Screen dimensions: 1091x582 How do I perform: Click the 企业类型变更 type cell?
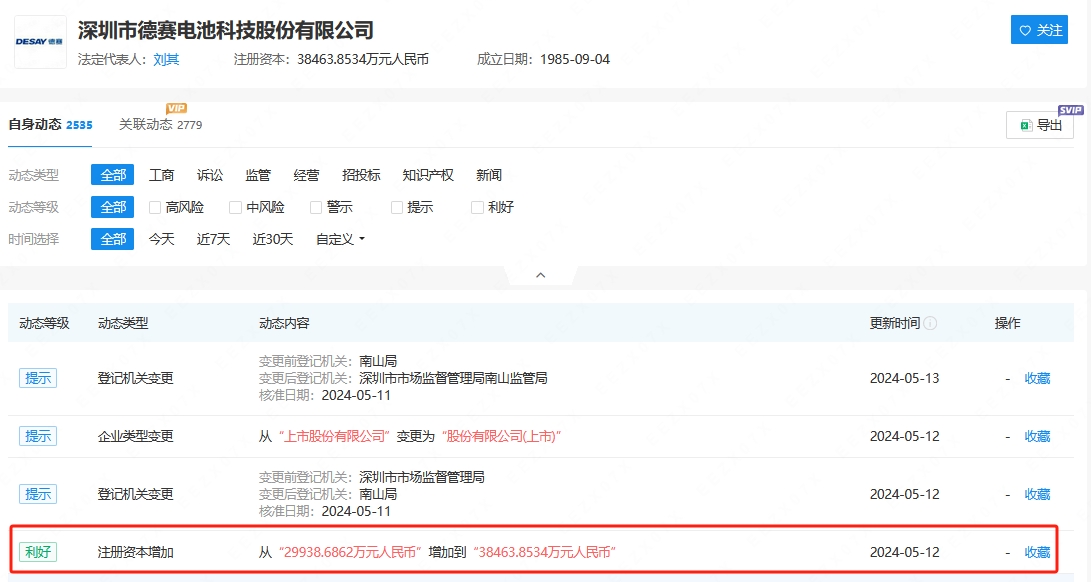(136, 436)
